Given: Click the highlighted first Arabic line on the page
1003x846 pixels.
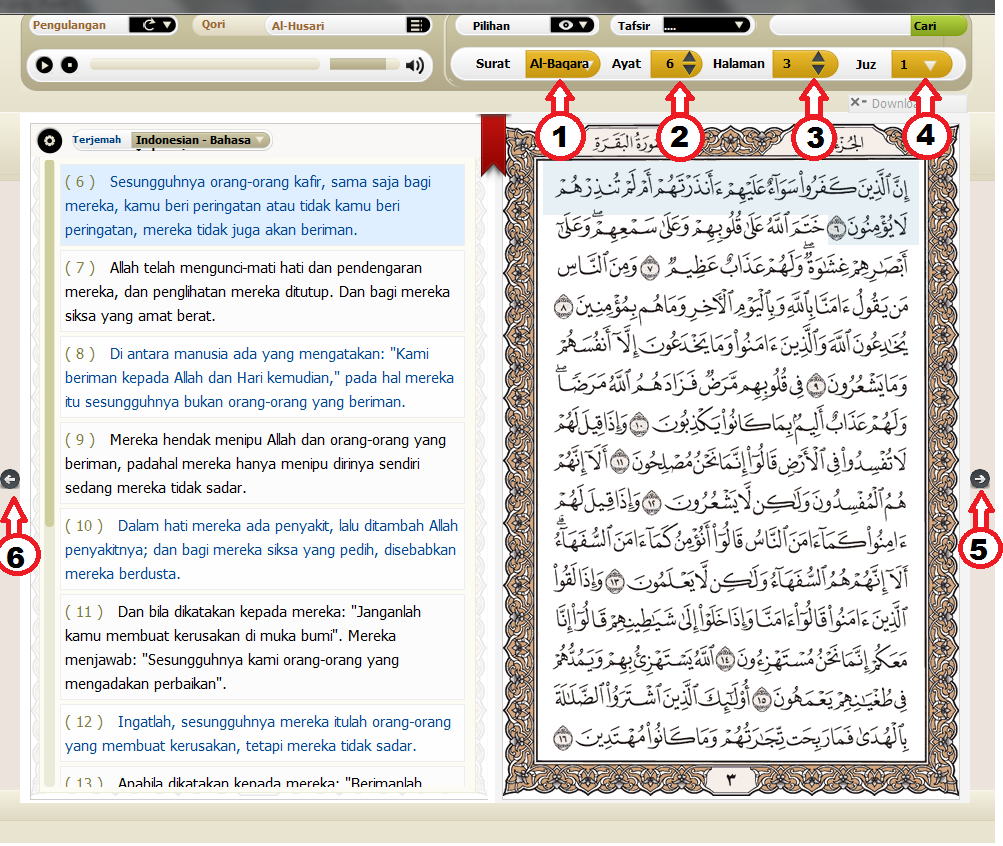Looking at the screenshot, I should pyautogui.click(x=731, y=187).
